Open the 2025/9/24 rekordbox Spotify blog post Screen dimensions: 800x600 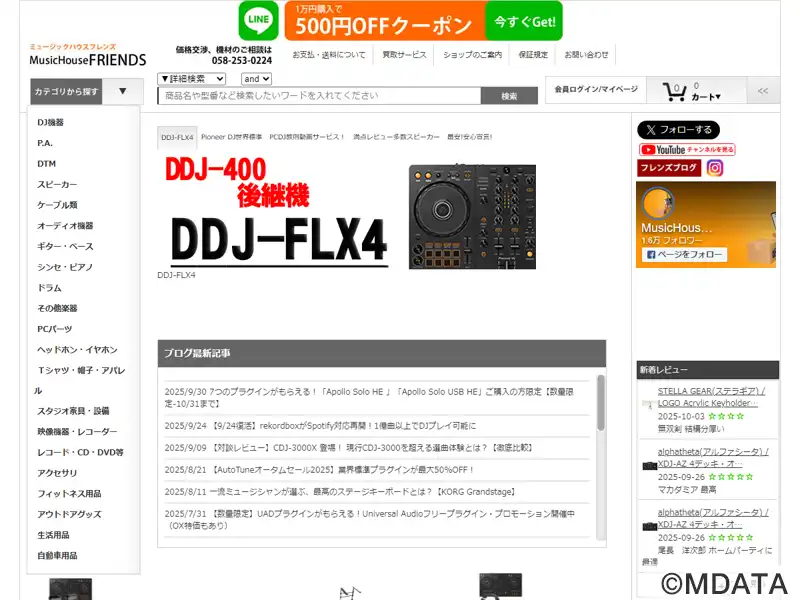(x=320, y=426)
